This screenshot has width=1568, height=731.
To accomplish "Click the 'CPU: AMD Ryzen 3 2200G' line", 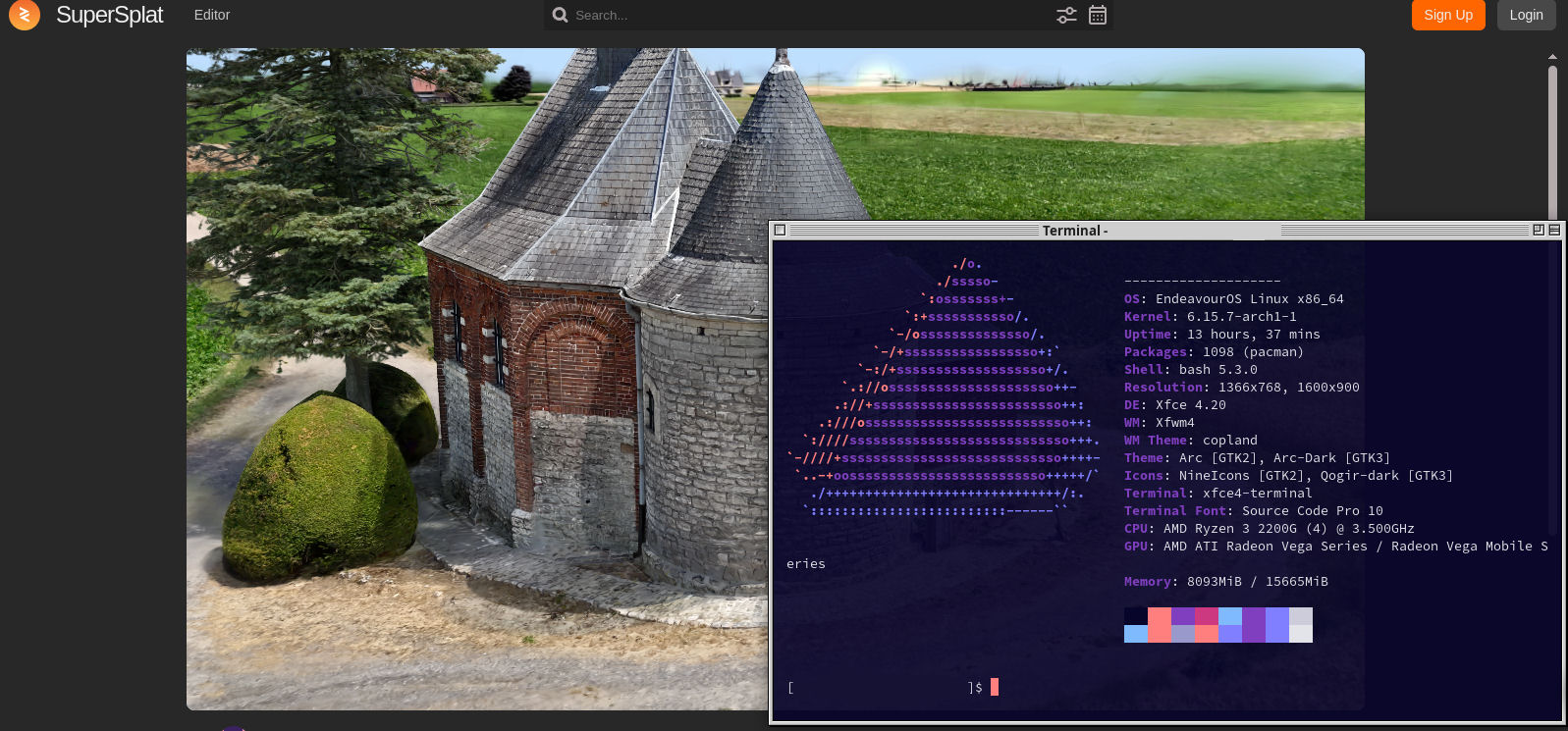I will (1269, 529).
